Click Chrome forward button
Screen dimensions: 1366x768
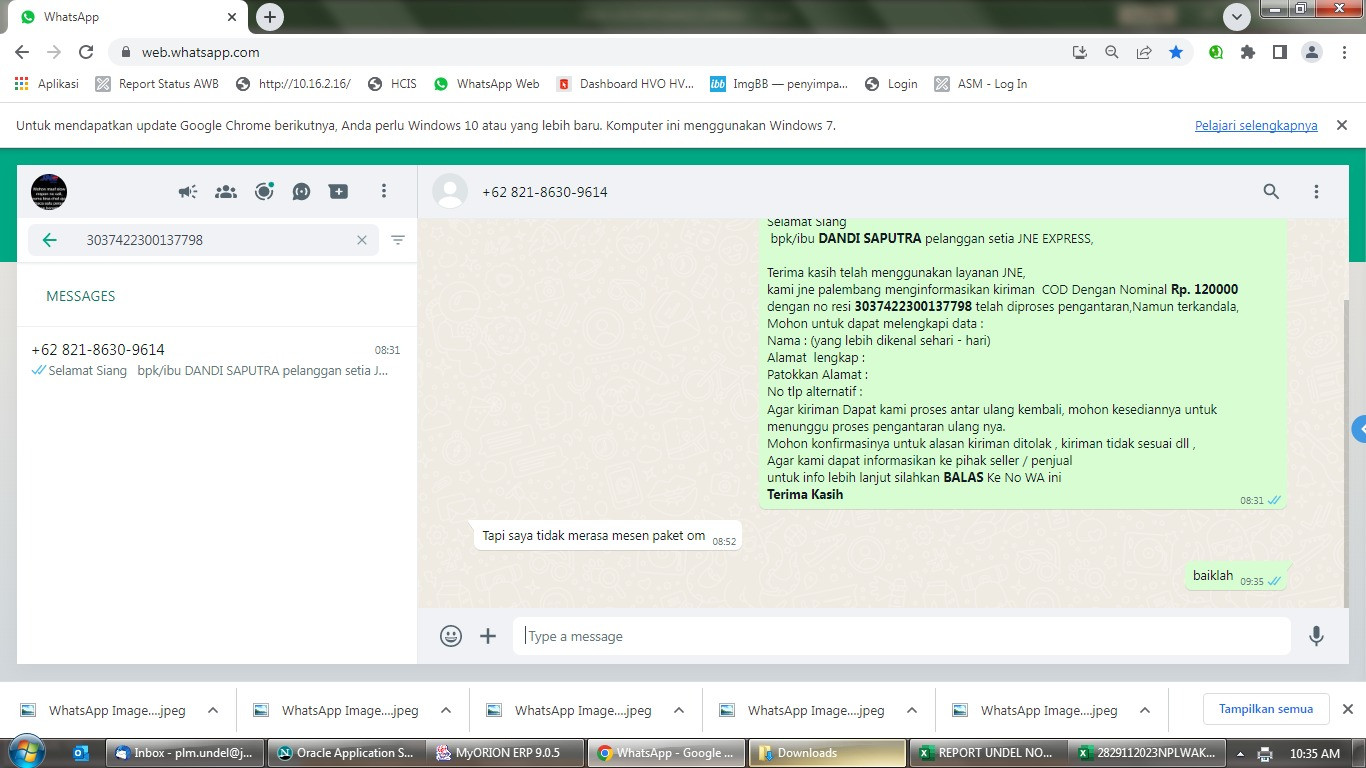(54, 52)
